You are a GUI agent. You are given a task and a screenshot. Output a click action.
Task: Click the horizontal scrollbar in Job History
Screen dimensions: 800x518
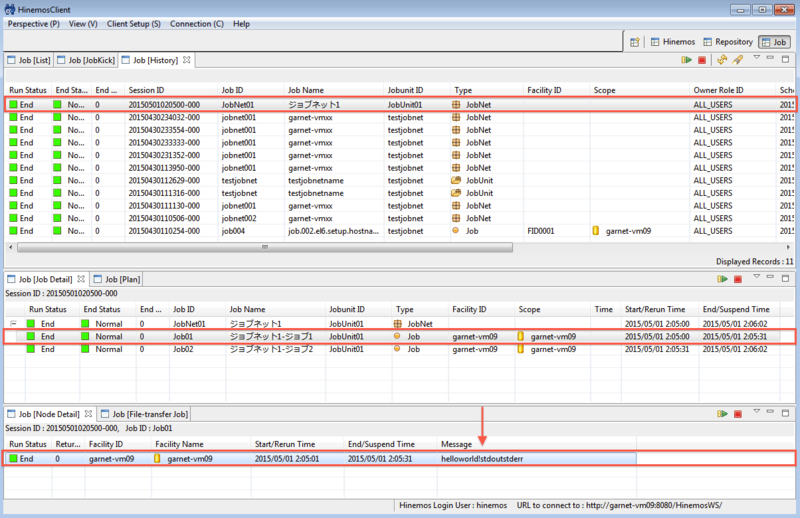pyautogui.click(x=265, y=248)
